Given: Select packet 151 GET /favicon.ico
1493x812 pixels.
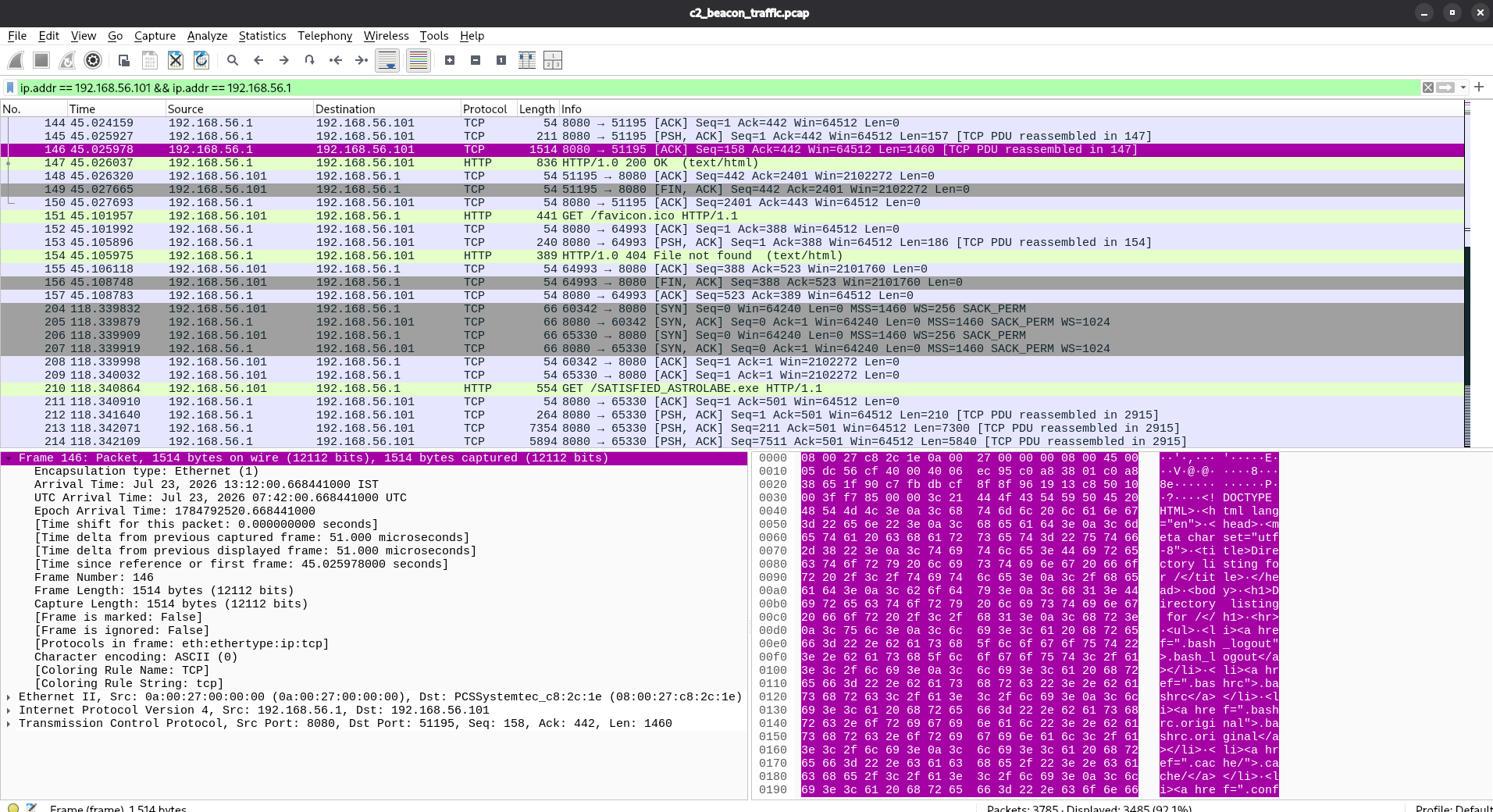Looking at the screenshot, I should pyautogui.click(x=732, y=216).
